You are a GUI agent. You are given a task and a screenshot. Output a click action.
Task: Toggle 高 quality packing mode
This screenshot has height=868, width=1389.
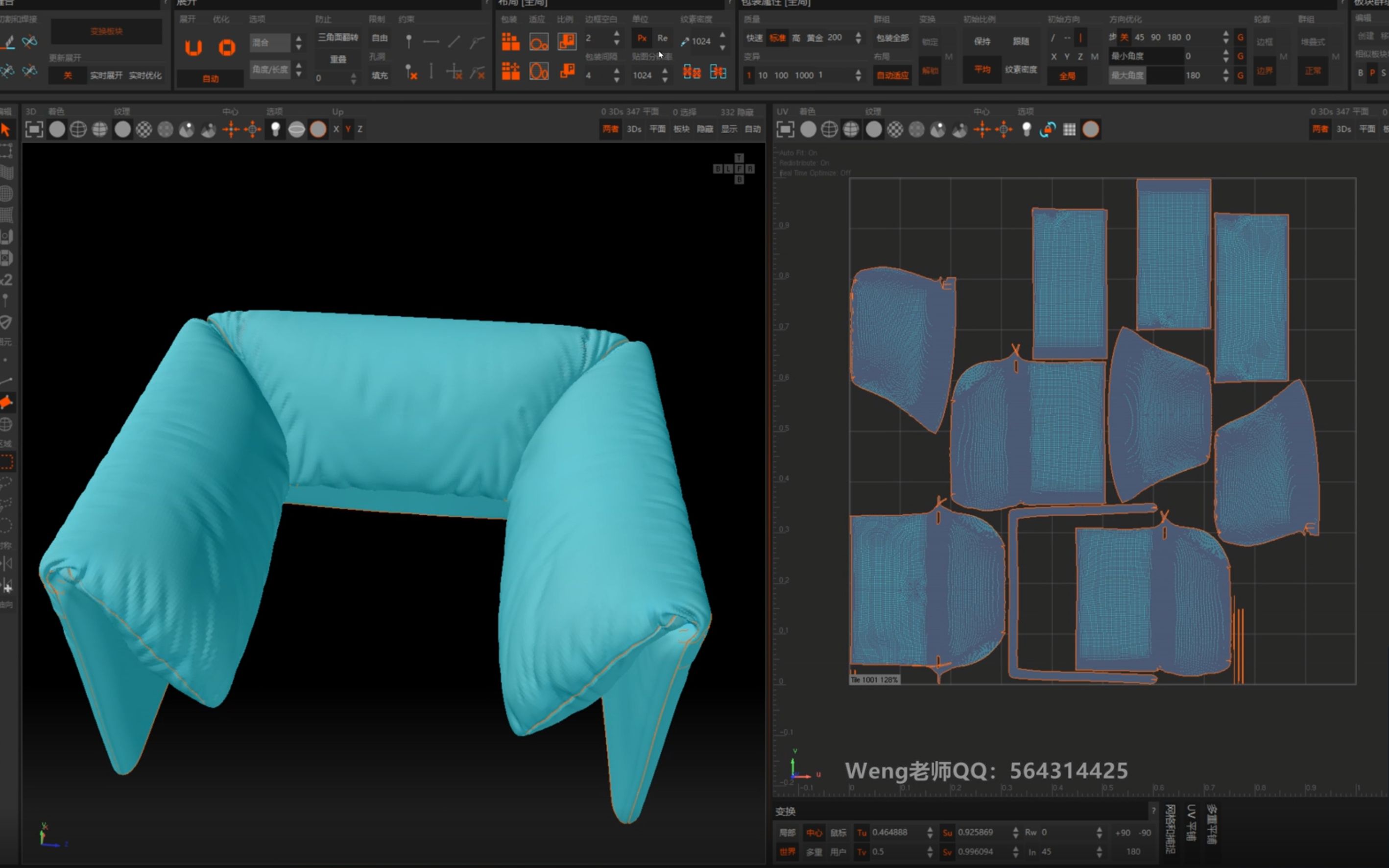coord(796,38)
